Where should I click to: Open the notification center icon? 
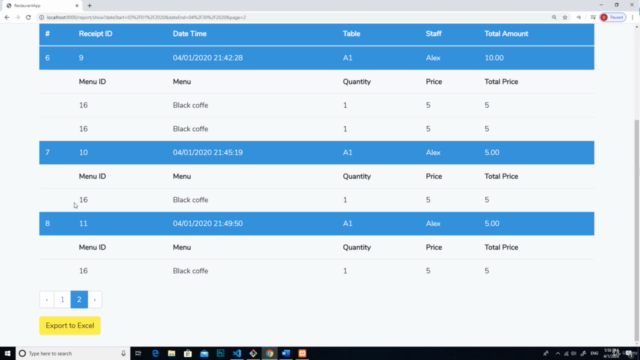coord(629,353)
